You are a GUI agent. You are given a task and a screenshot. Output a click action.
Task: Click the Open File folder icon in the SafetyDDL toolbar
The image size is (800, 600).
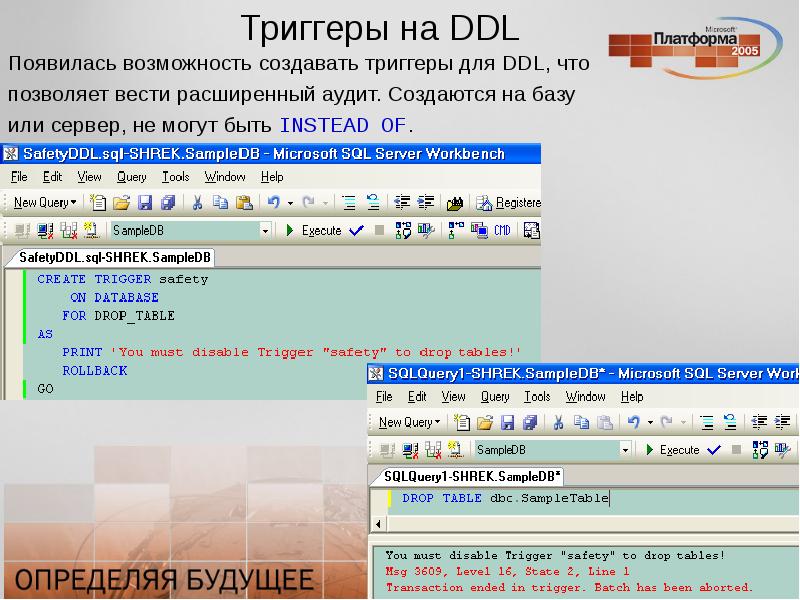(x=122, y=203)
